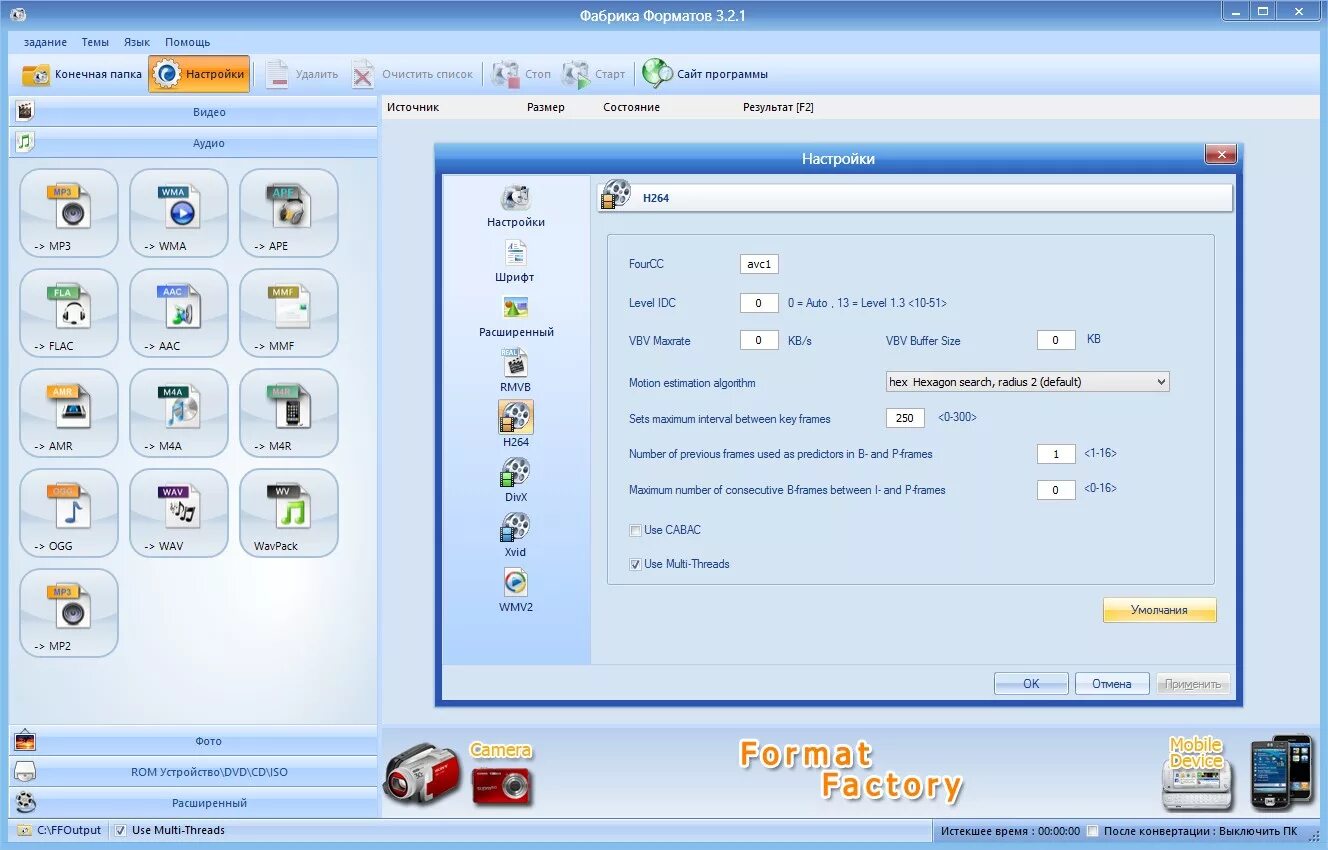The width and height of the screenshot is (1328, 850).
Task: Enable the Use CABAC checkbox
Action: (x=635, y=530)
